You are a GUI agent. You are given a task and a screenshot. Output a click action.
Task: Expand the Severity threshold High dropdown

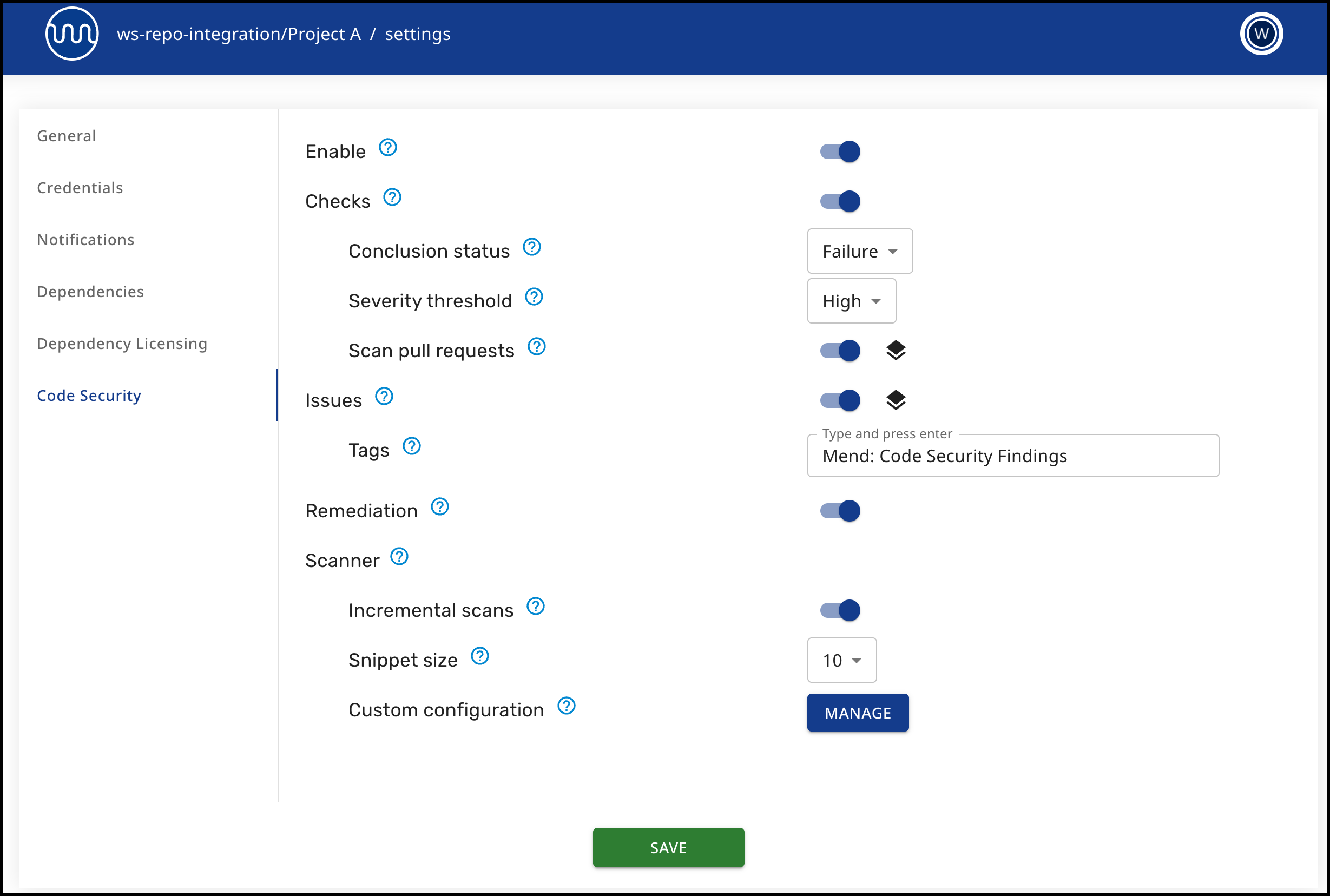(851, 301)
